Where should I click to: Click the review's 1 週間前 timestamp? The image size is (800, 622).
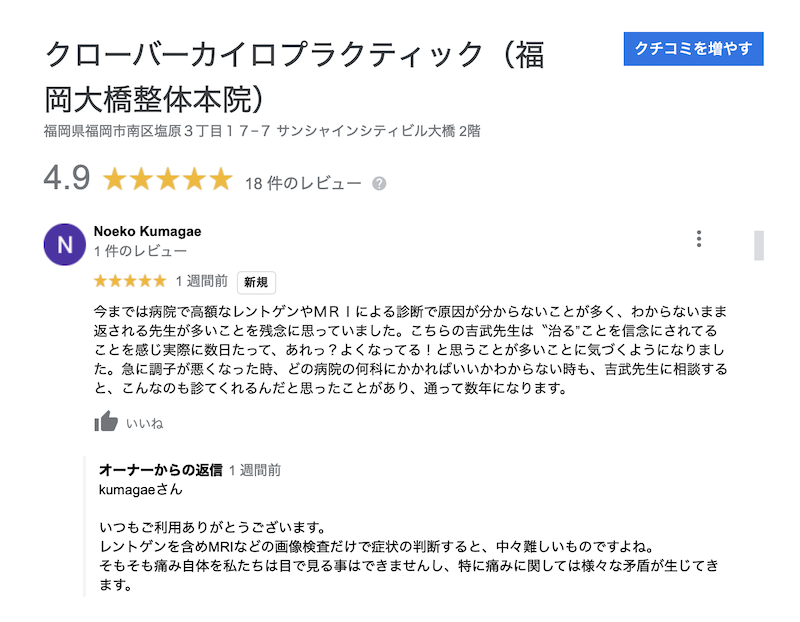pos(201,281)
